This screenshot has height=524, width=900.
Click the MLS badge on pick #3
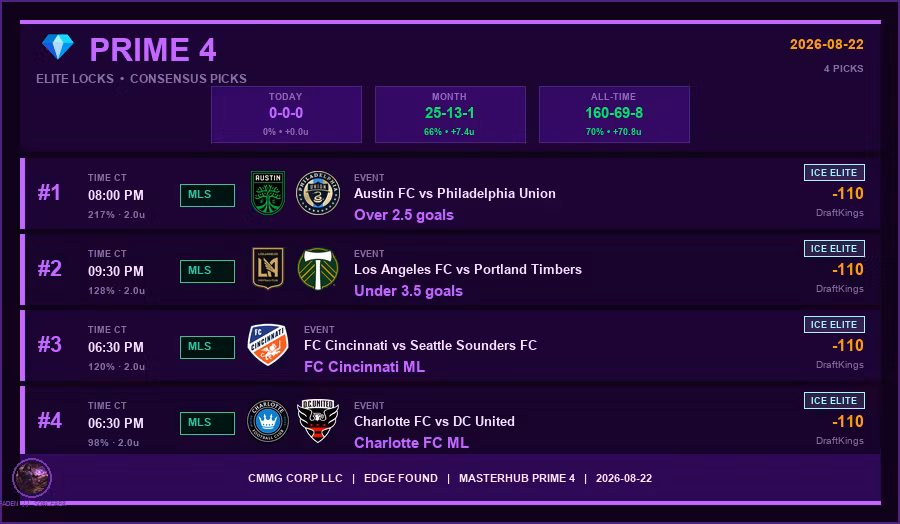coord(207,347)
